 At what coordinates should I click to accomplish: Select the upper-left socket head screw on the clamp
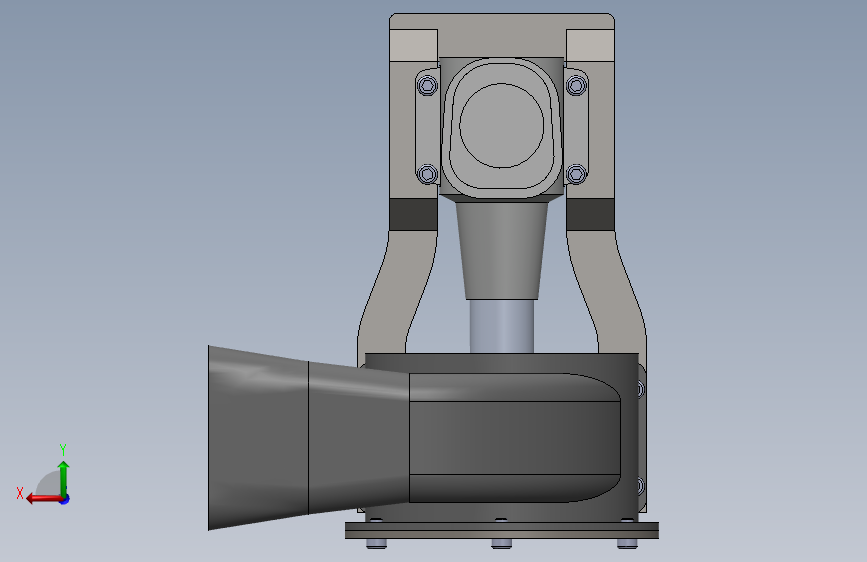[427, 85]
